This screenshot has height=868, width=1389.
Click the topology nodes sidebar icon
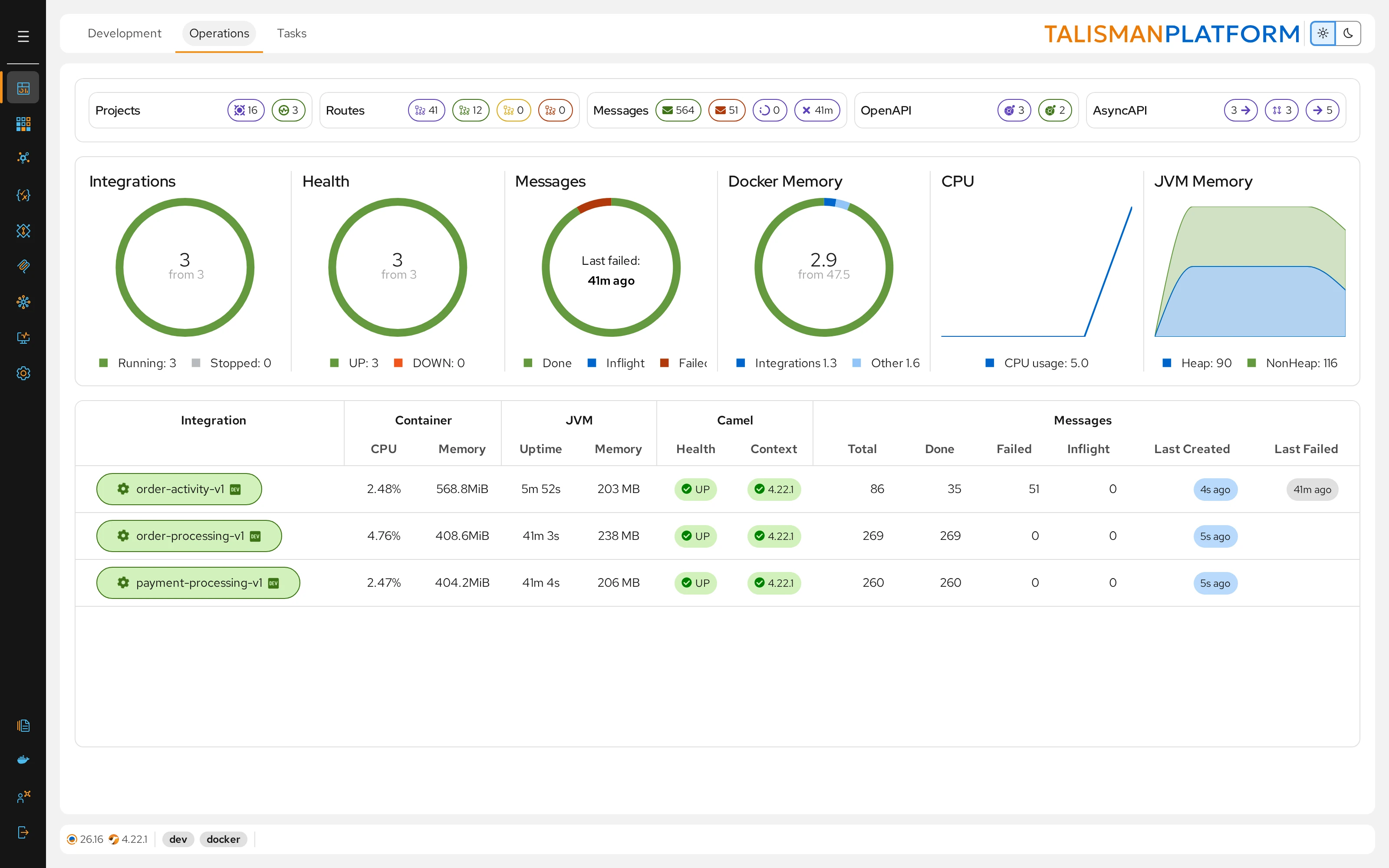click(x=23, y=158)
